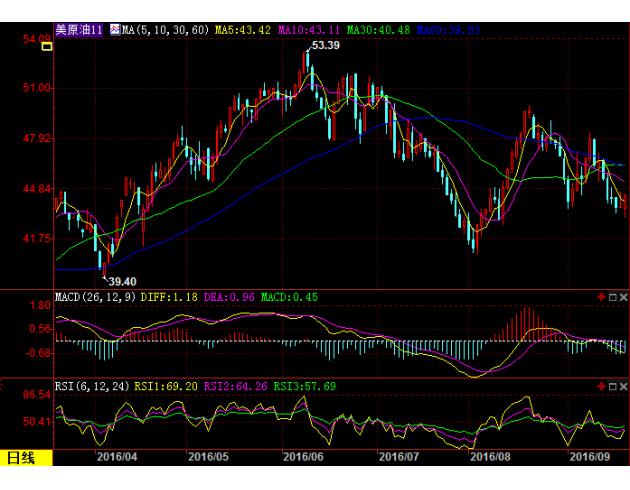Close the MACD indicator panel
The height and width of the screenshot is (490, 630).
coord(623,298)
